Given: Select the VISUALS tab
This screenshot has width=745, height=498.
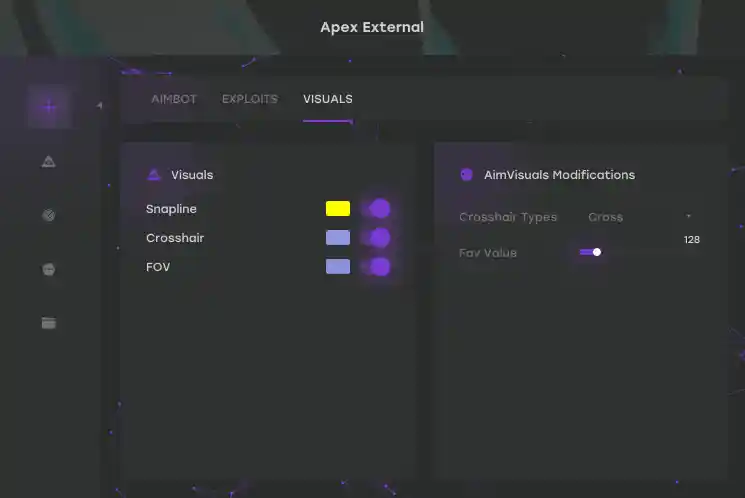Looking at the screenshot, I should click(x=328, y=99).
